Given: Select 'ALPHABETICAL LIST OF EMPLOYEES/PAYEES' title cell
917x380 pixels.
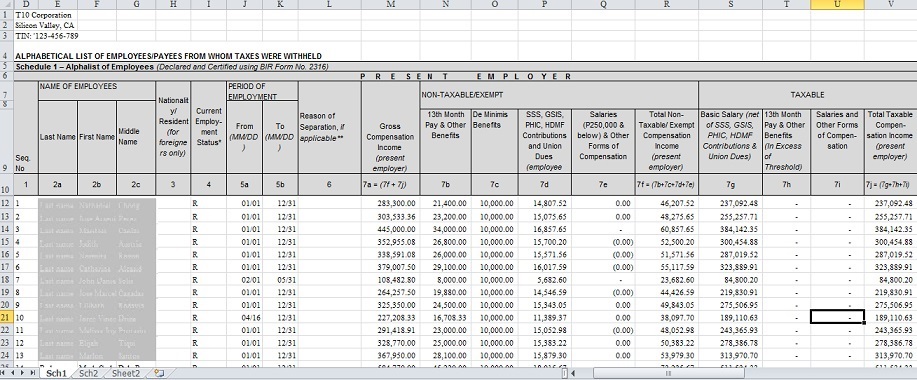Looking at the screenshot, I should coord(168,56).
